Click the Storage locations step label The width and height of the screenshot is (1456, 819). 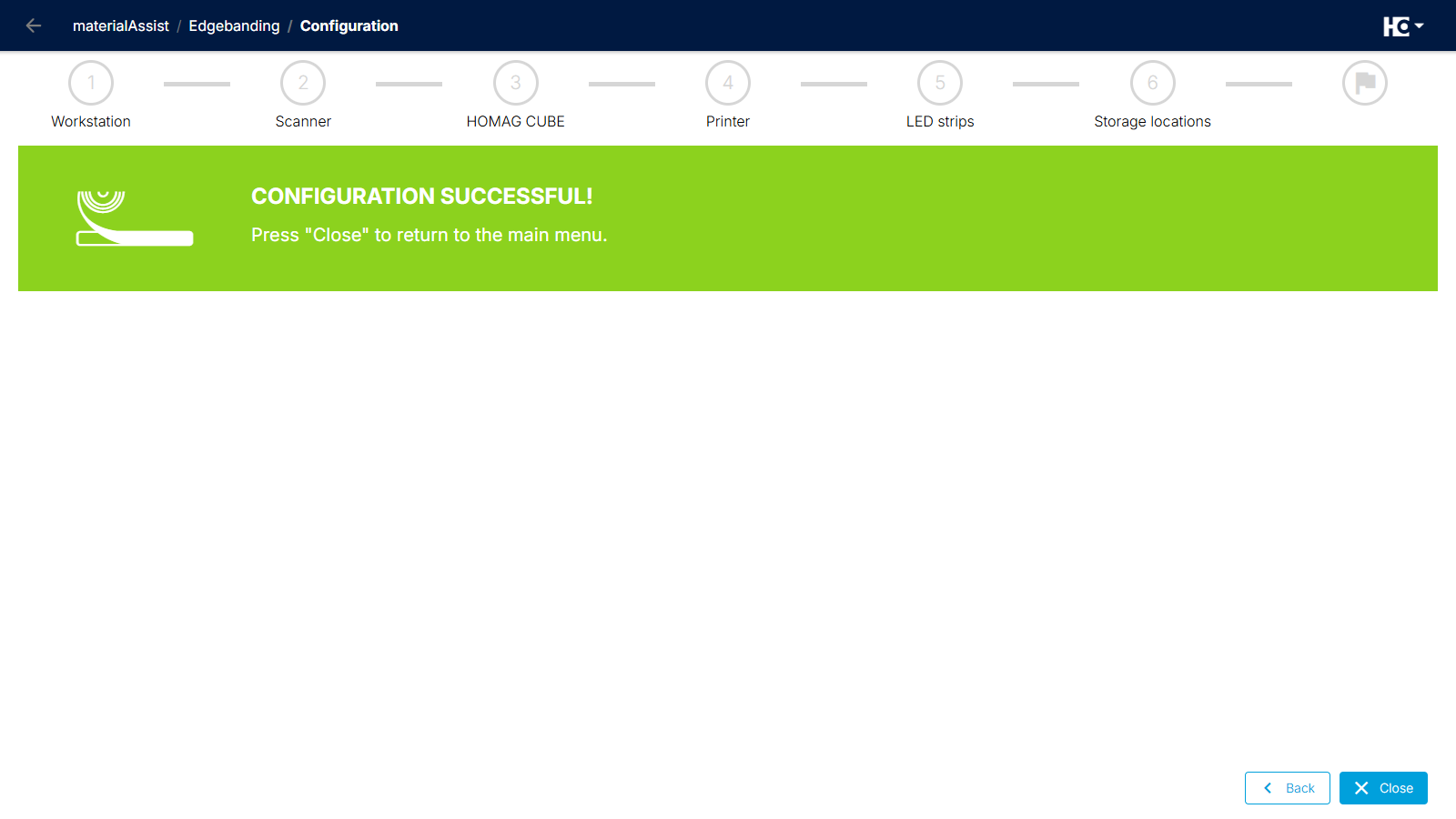pos(1153,121)
